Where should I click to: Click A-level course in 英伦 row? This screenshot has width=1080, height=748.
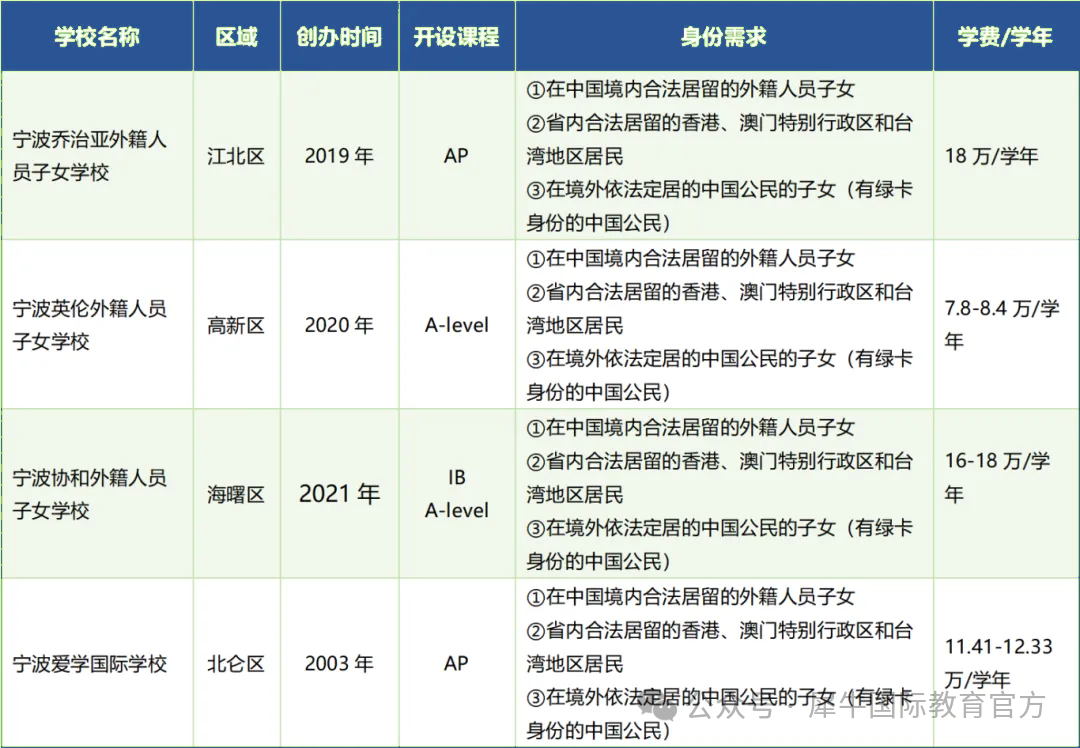click(x=457, y=325)
